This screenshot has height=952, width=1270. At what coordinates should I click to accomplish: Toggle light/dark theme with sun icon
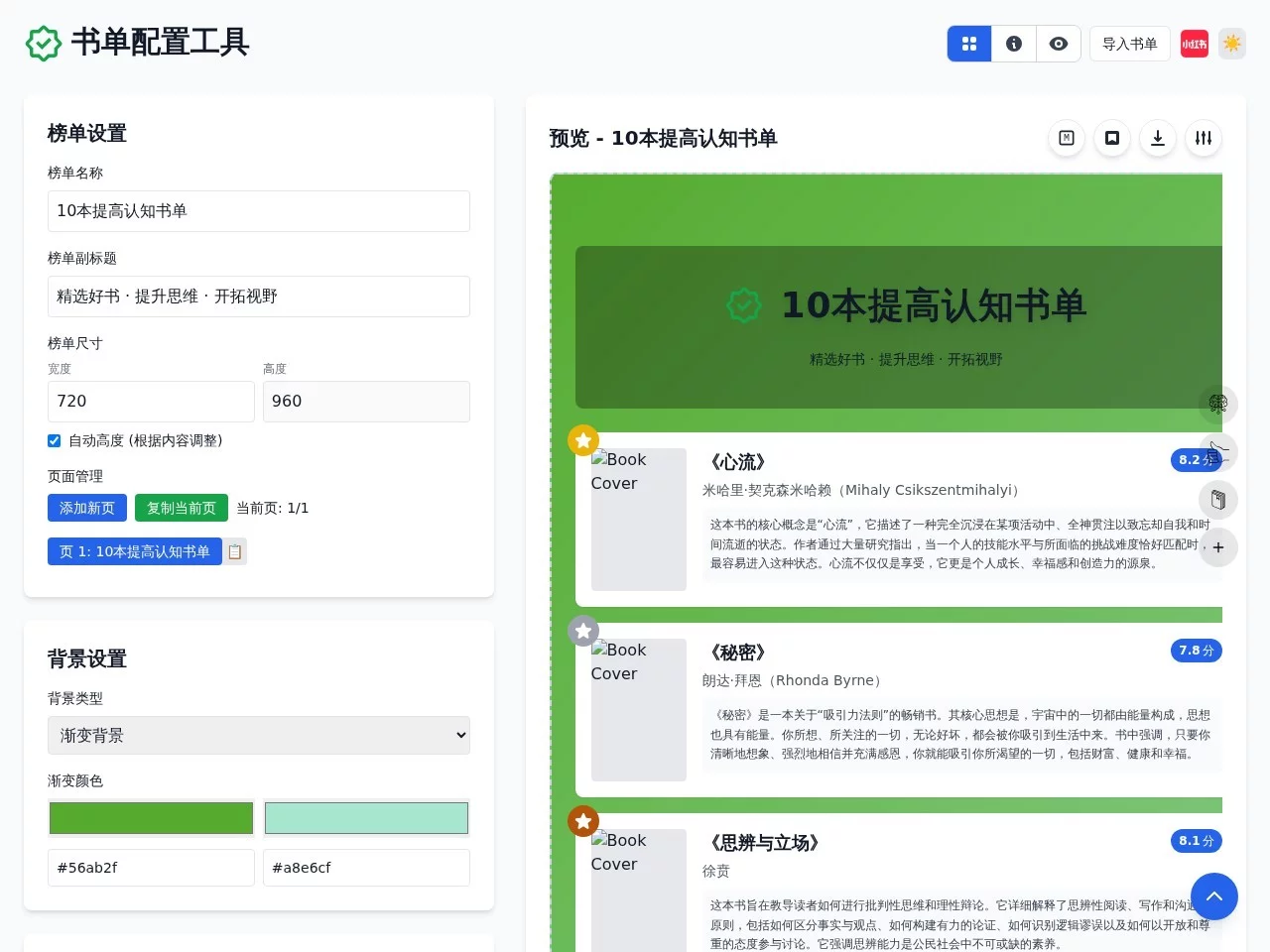point(1231,44)
